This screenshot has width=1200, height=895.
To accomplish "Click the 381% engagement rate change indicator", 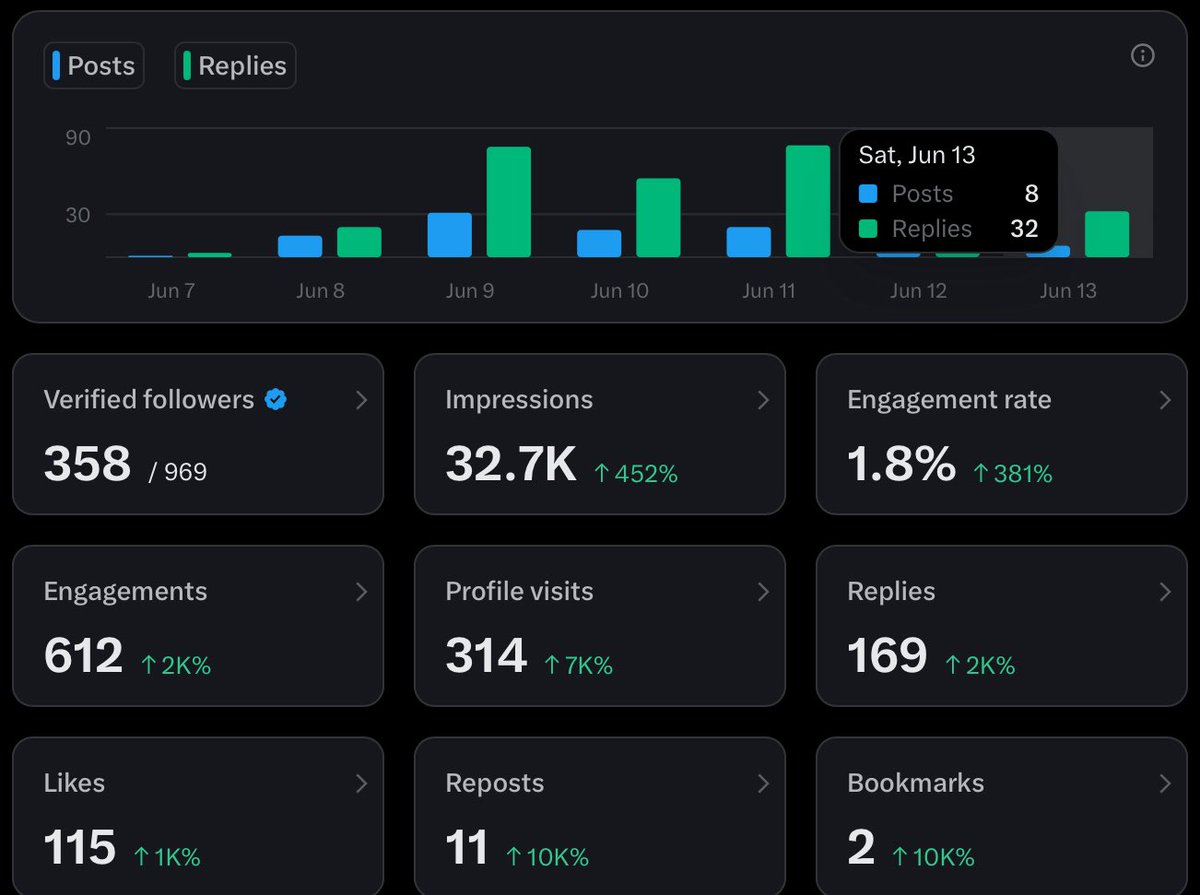I will 1013,474.
